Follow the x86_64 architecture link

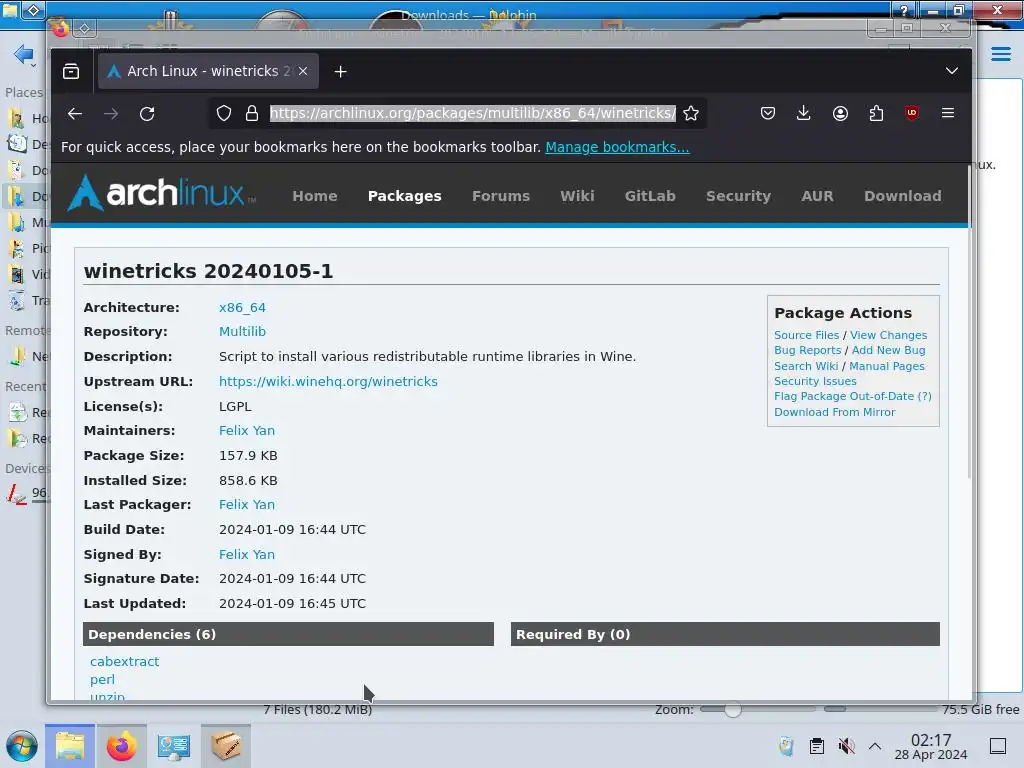[x=242, y=308]
